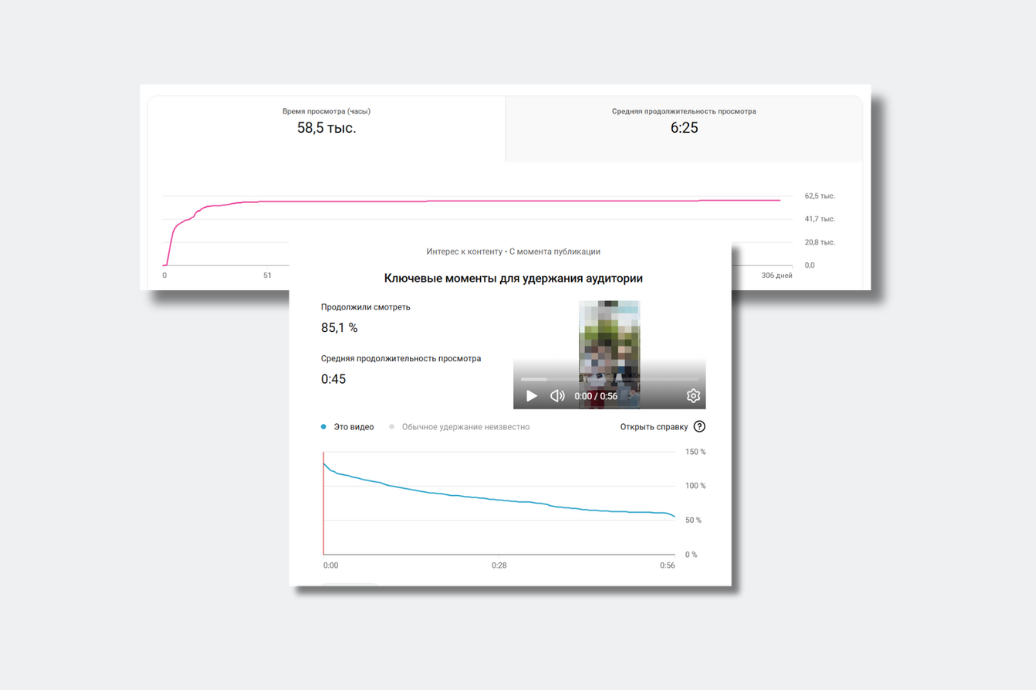Click 'Ключевые моменты для удержания аудитории' heading
The image size is (1036, 690).
point(513,279)
